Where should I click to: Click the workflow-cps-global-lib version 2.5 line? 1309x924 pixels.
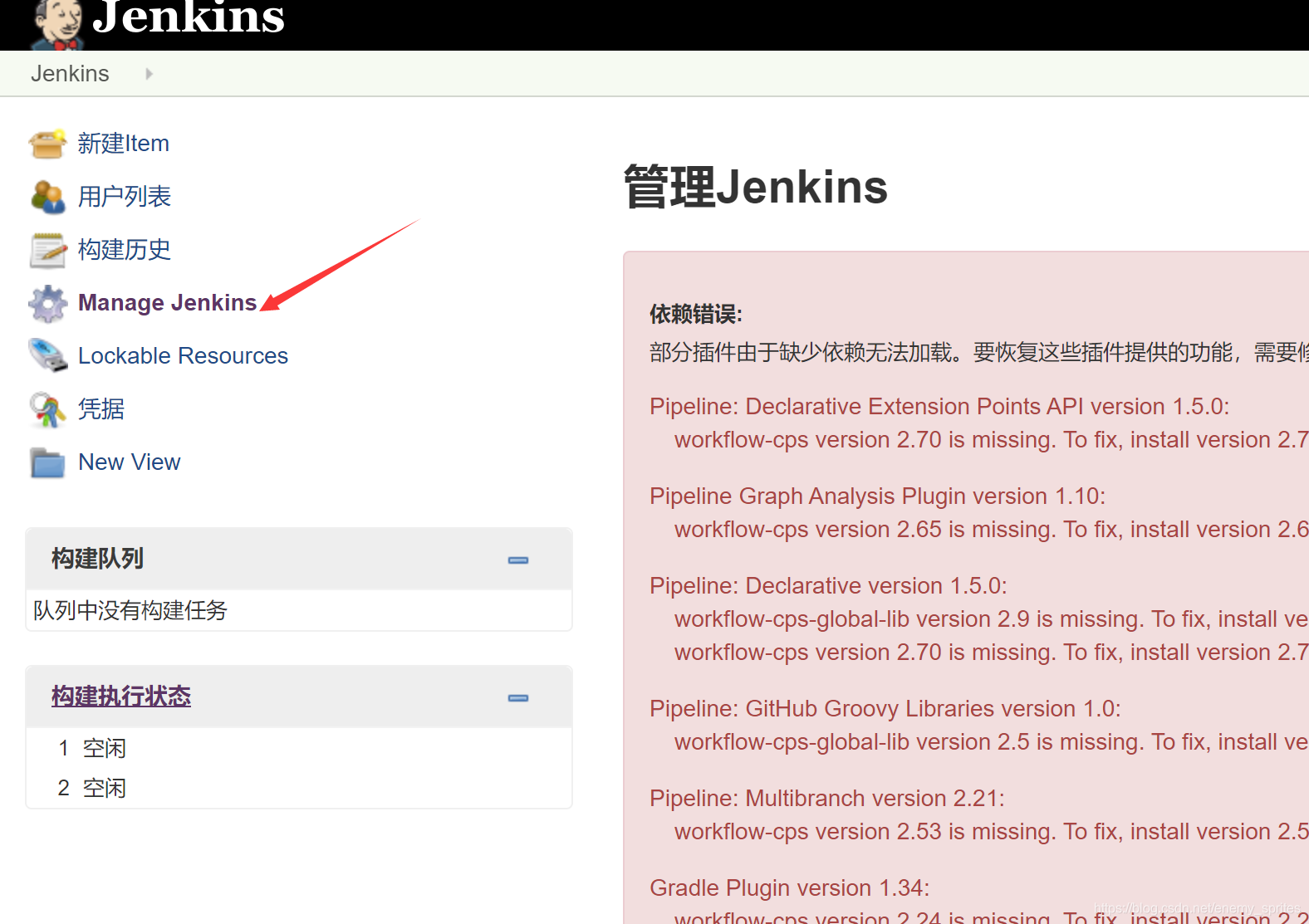pos(992,742)
